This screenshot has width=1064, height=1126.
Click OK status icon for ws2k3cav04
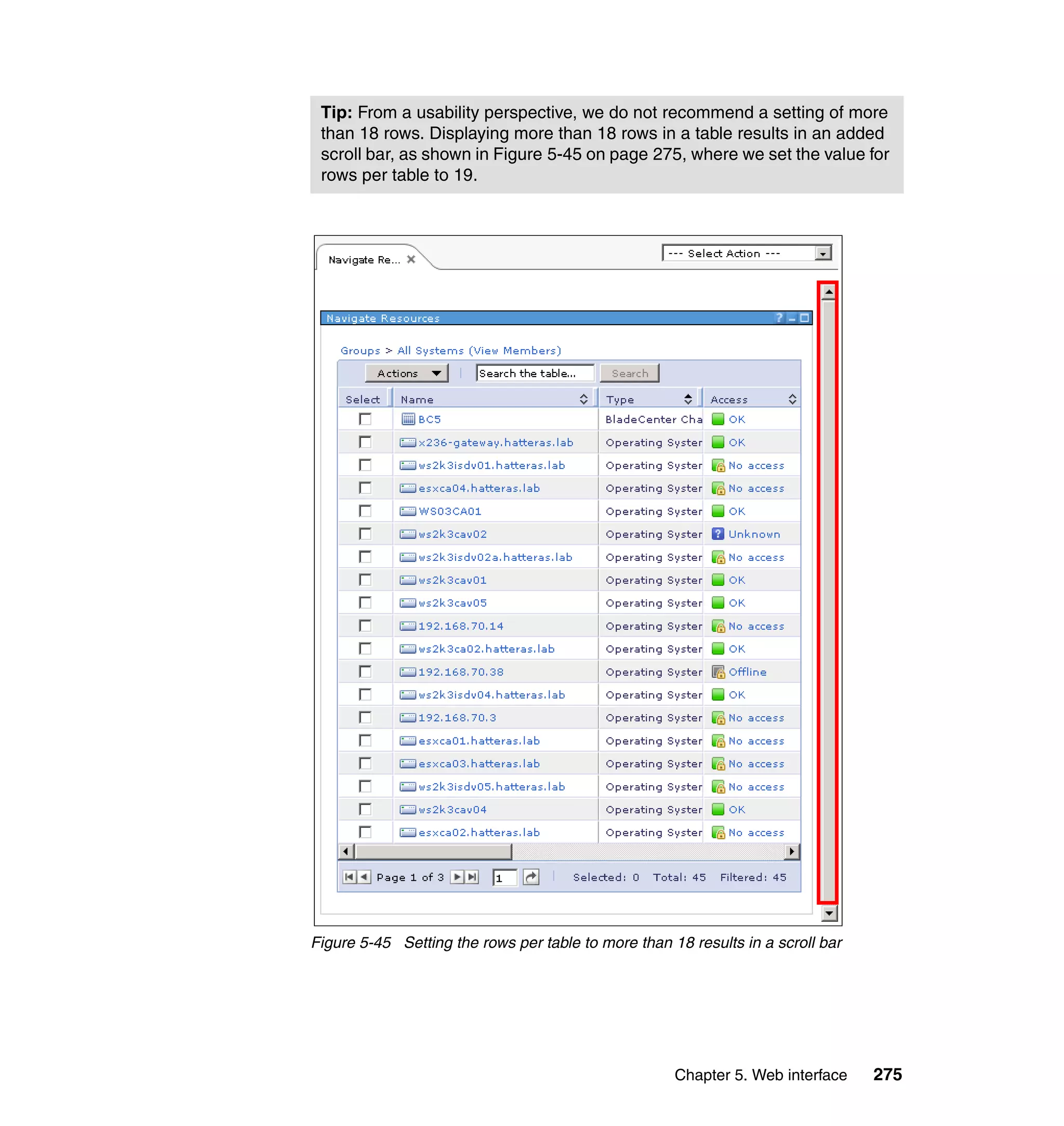point(718,809)
